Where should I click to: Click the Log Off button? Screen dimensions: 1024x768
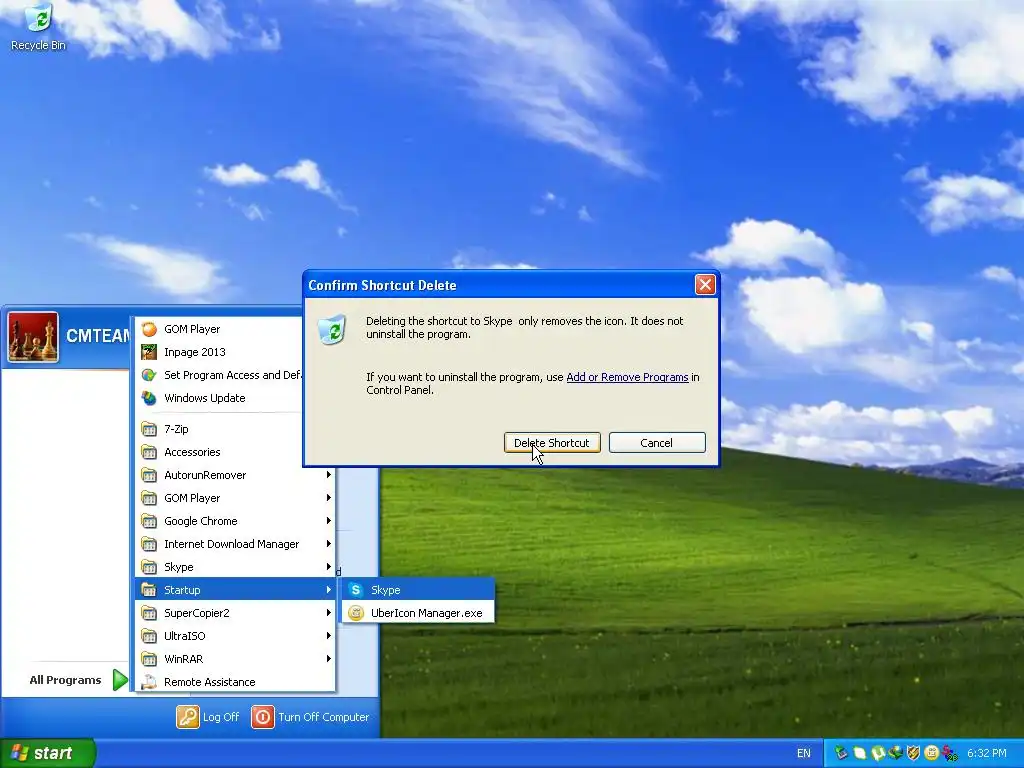click(208, 717)
